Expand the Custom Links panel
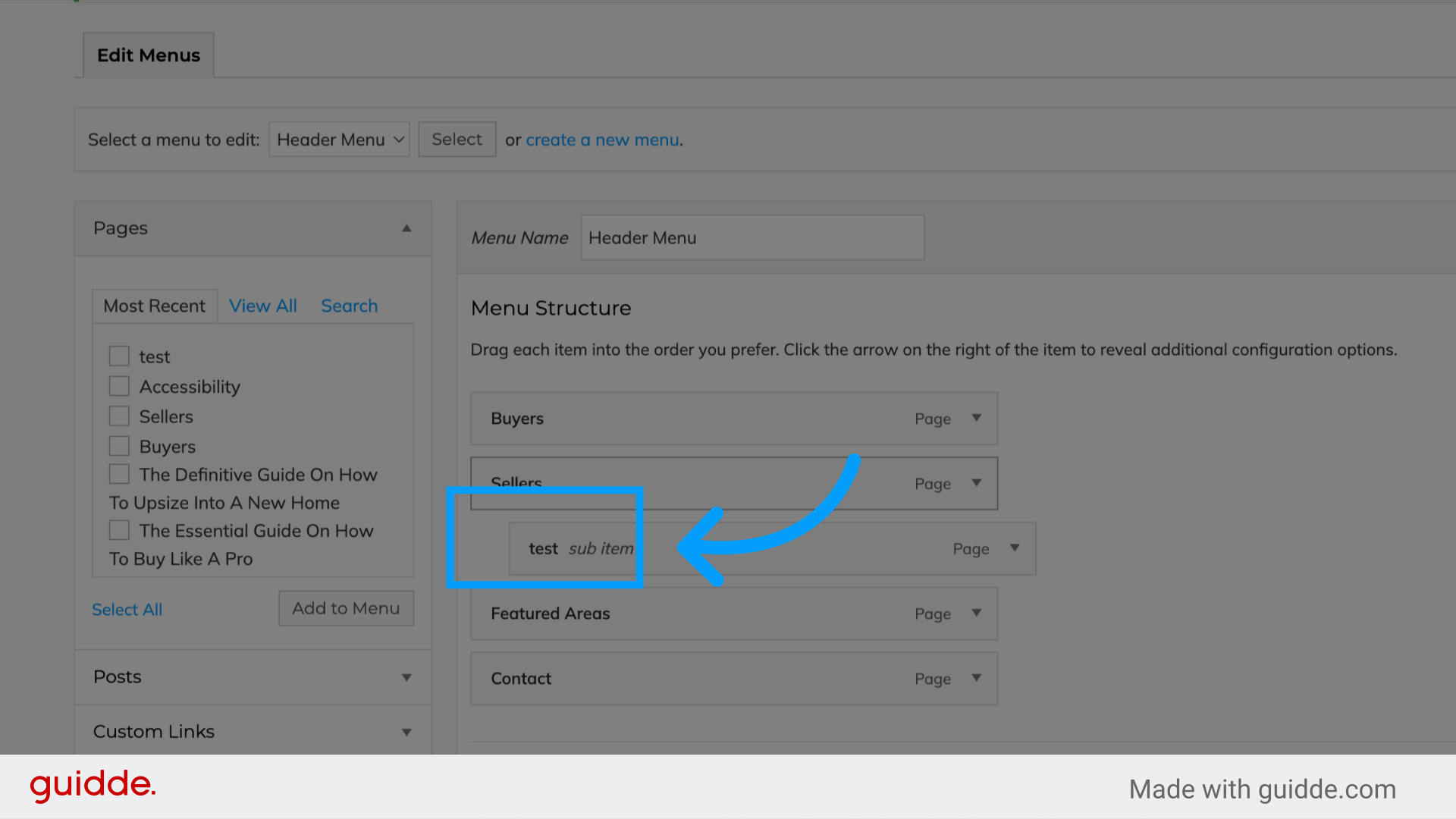The height and width of the screenshot is (819, 1456). click(406, 731)
